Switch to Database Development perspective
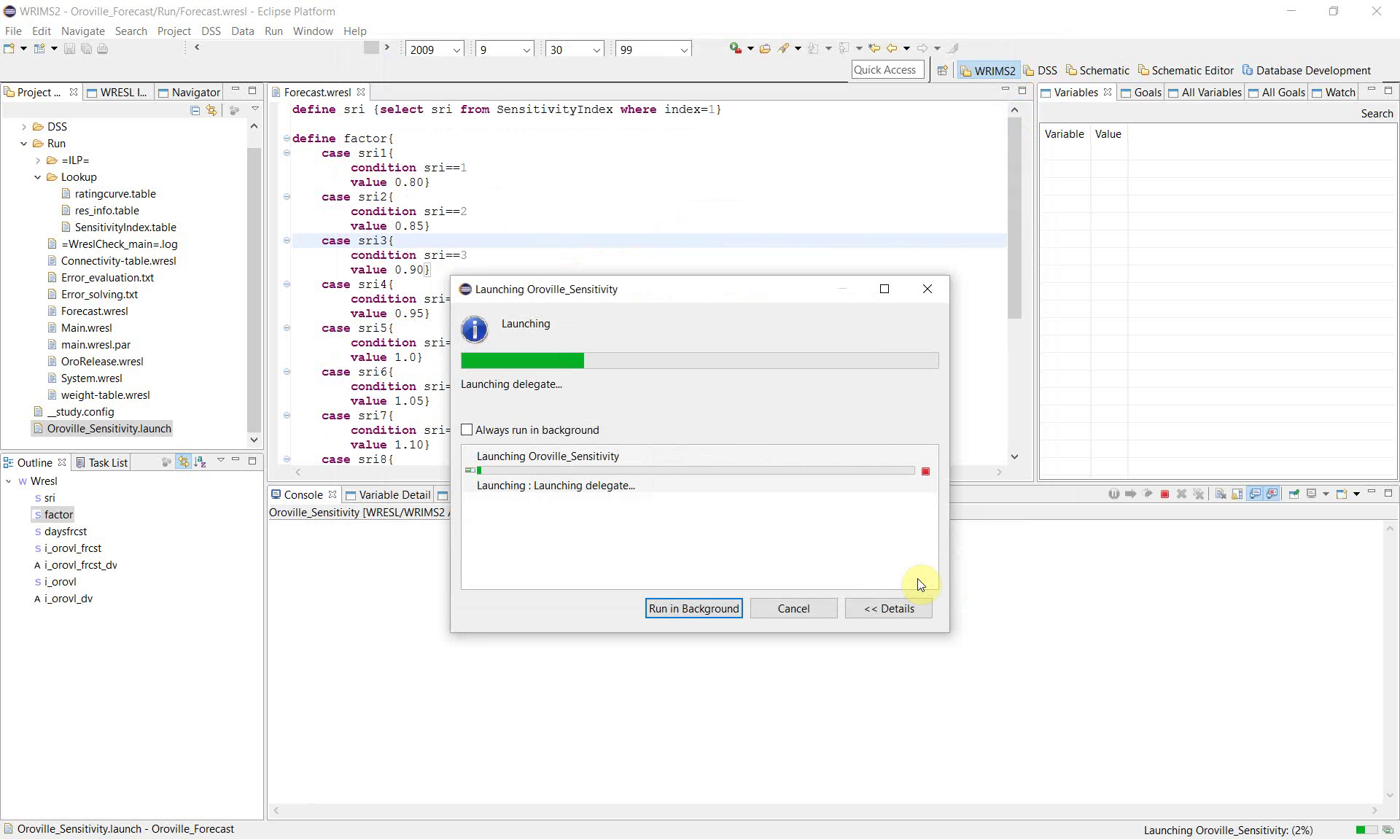Viewport: 1400px width, 840px height. click(1306, 71)
